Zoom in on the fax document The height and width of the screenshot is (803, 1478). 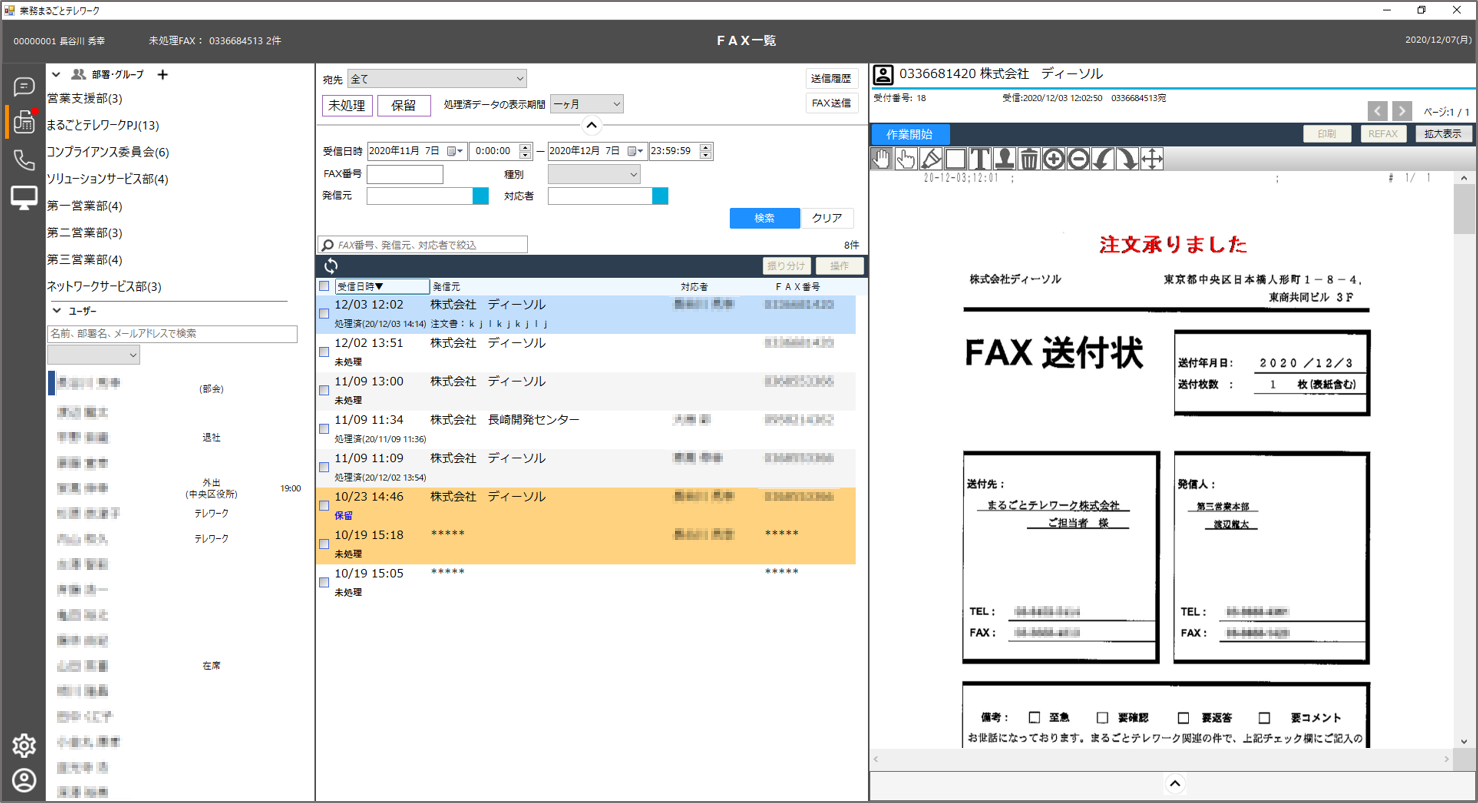(1052, 158)
